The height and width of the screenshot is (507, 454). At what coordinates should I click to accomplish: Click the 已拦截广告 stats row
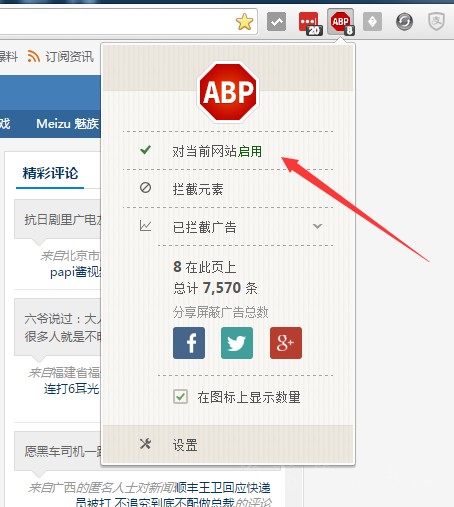228,227
